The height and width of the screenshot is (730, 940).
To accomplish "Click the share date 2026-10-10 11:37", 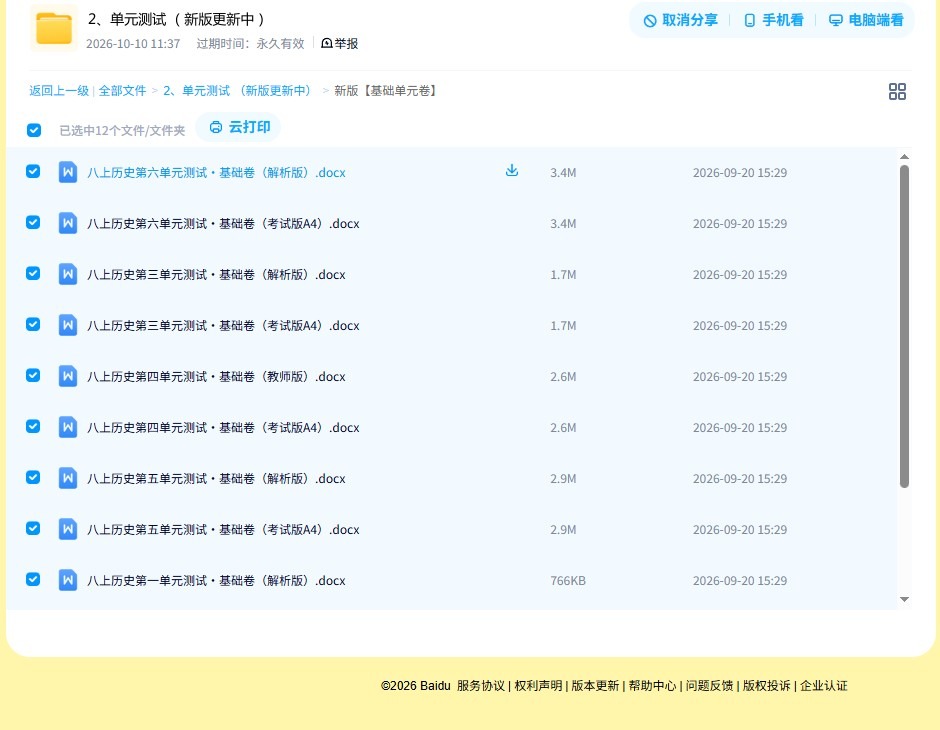I will tap(133, 44).
